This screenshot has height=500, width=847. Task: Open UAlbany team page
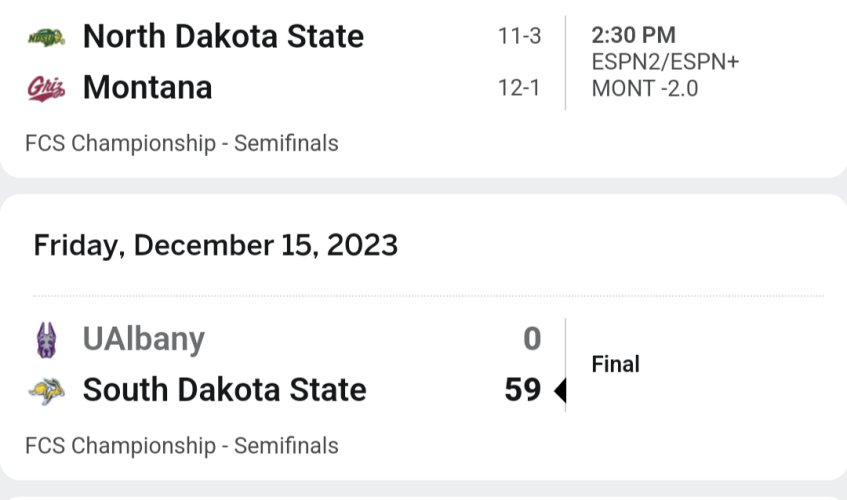(144, 340)
